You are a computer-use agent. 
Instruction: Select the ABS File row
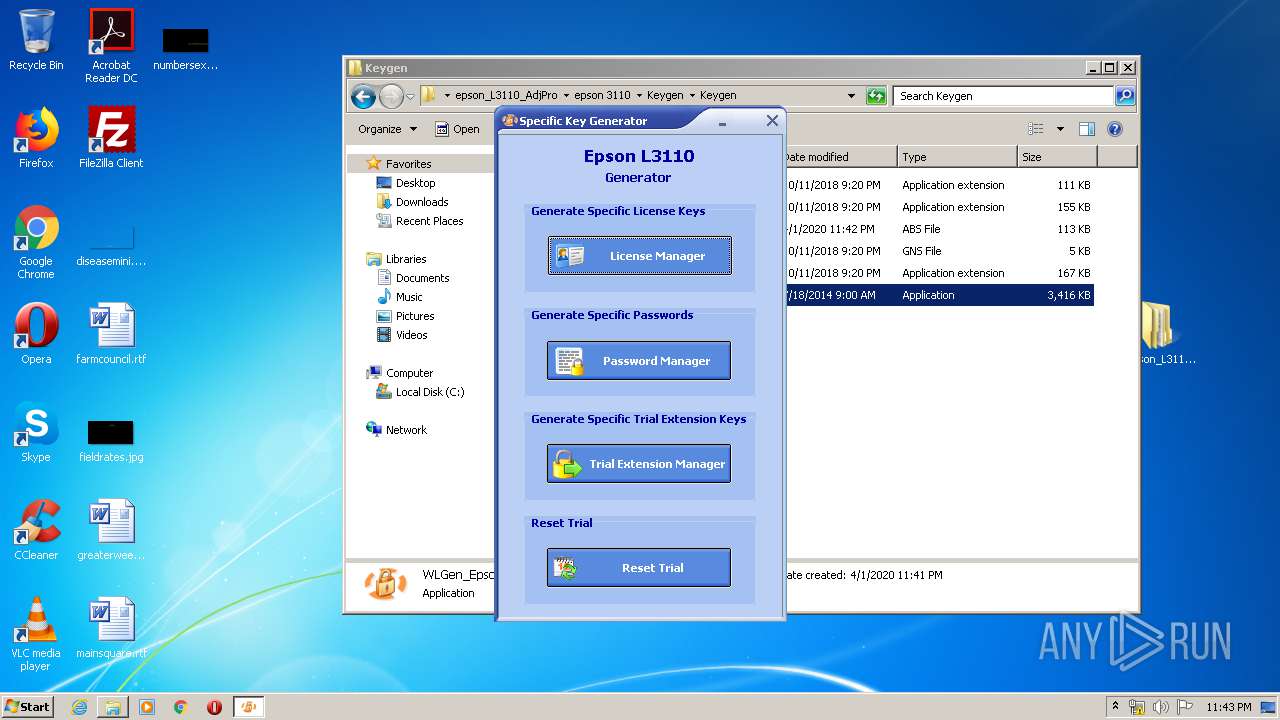click(x=938, y=229)
